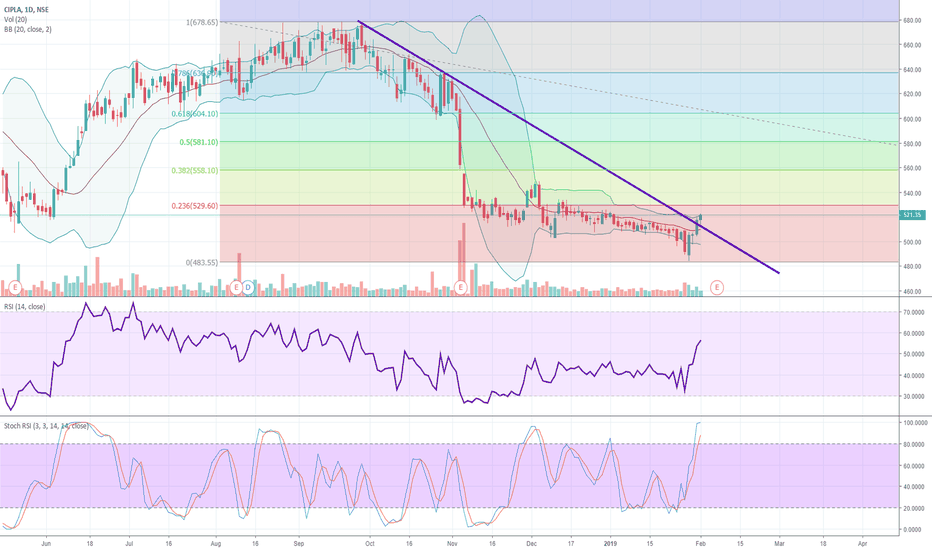Click the Fibonacci label 0.618(604.10)
This screenshot has height=550, width=932.
[194, 114]
